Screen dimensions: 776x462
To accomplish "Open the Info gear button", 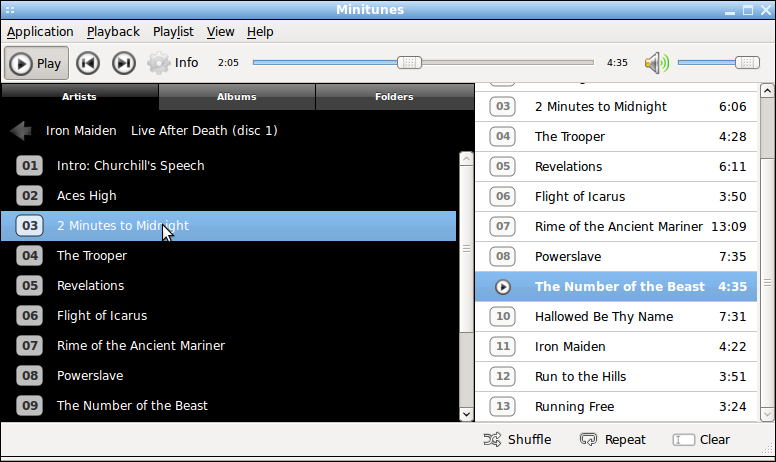I will (173, 63).
